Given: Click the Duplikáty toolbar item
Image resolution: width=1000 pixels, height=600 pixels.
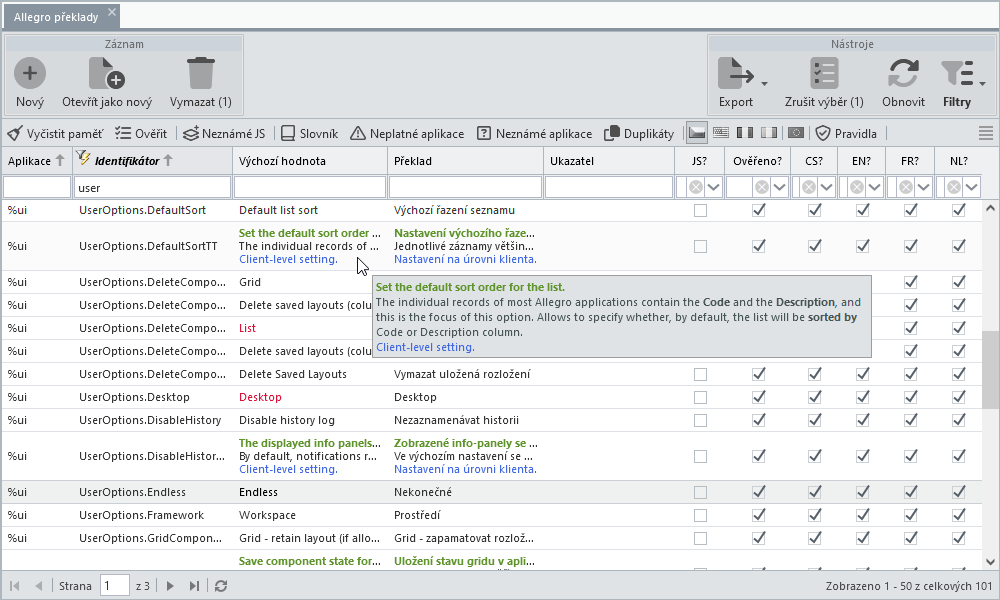Looking at the screenshot, I should 638,134.
